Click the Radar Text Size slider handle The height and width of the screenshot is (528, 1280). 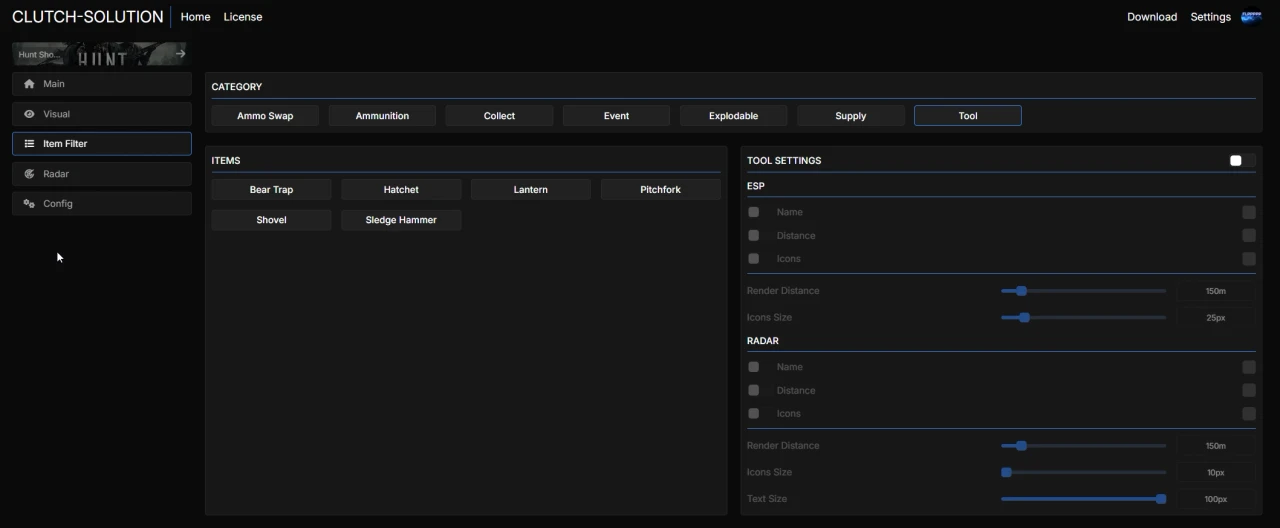(x=1161, y=499)
